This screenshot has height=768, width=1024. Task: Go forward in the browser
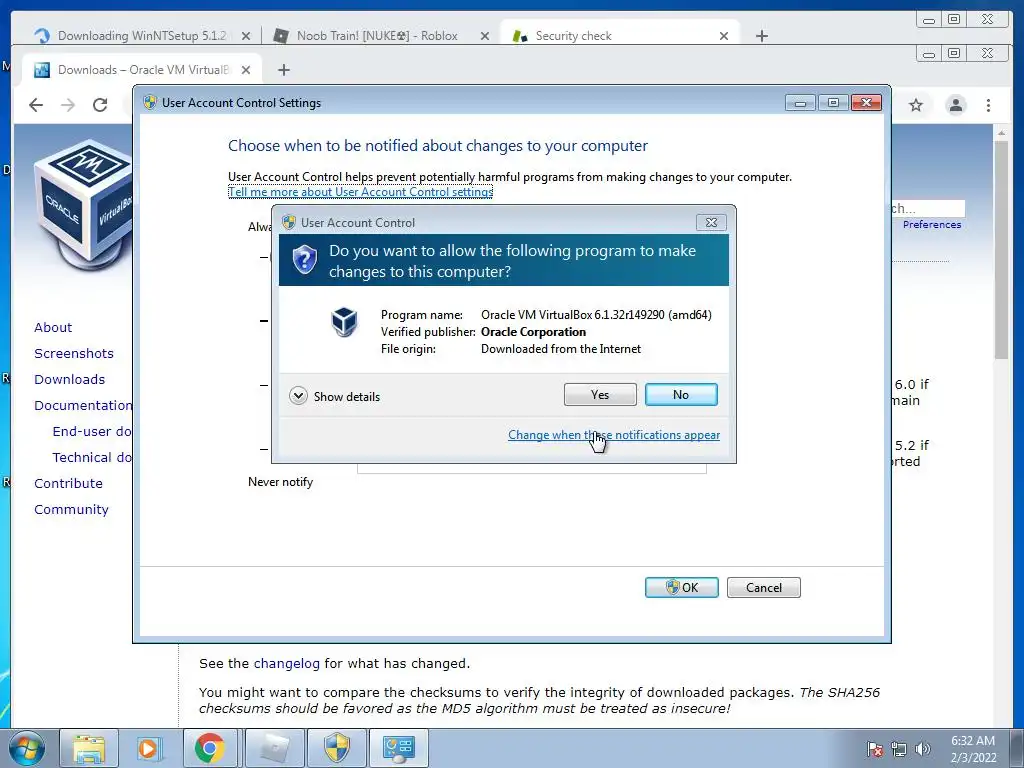click(x=68, y=104)
